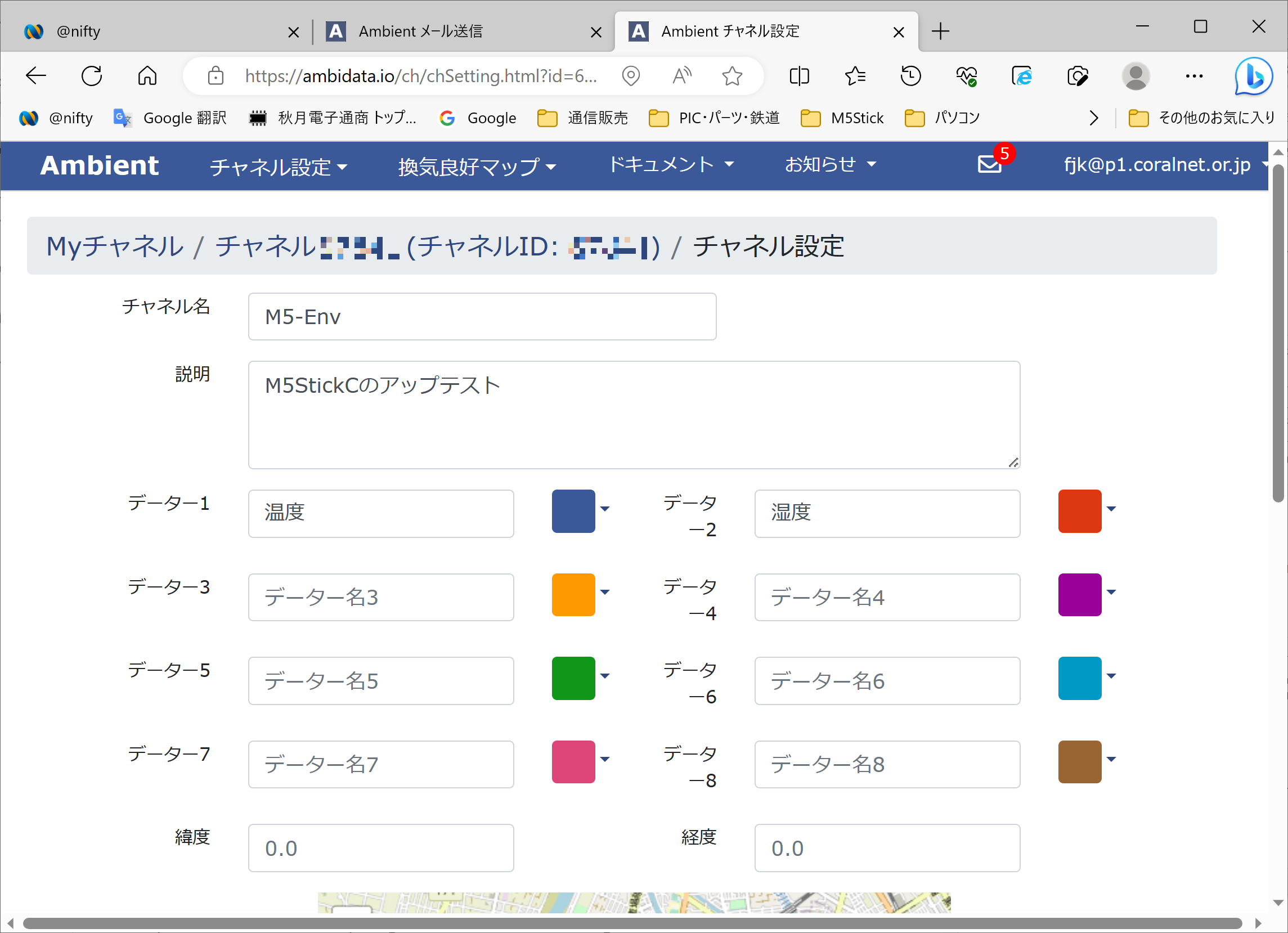Open the Google bookmark

[478, 118]
